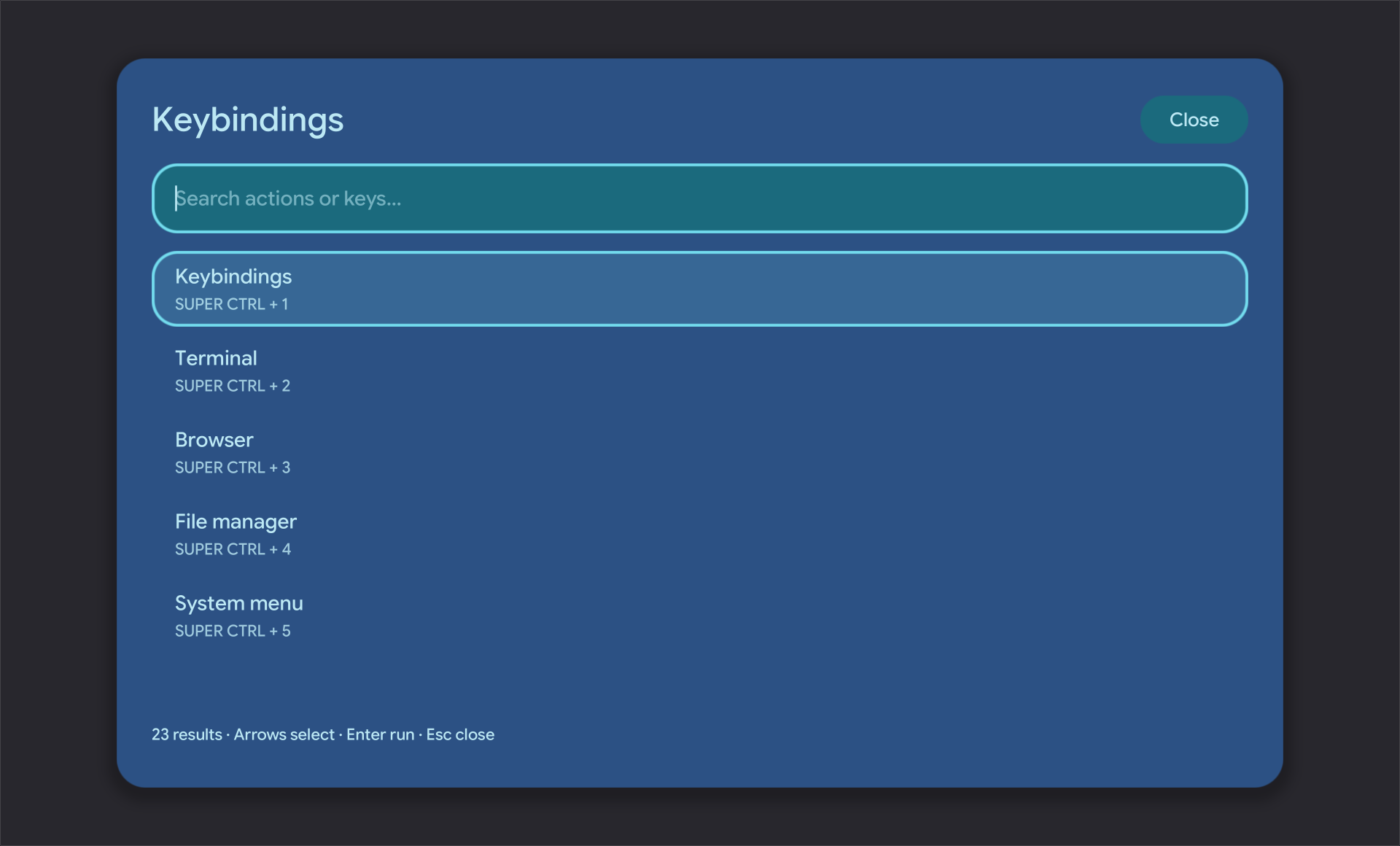Run the File manager action entry
This screenshot has height=846, width=1400.
click(699, 534)
